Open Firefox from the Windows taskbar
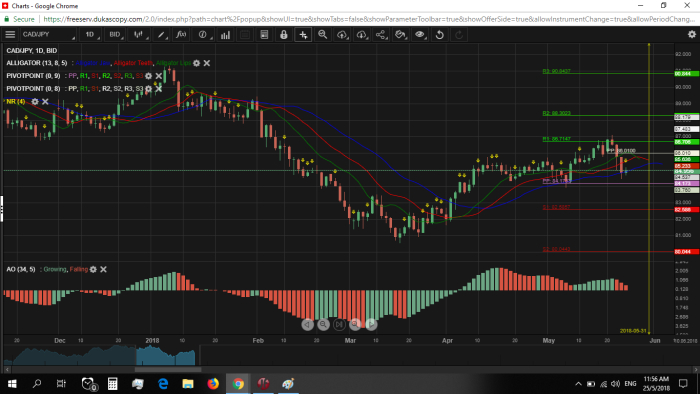This screenshot has height=394, width=700. pos(213,384)
